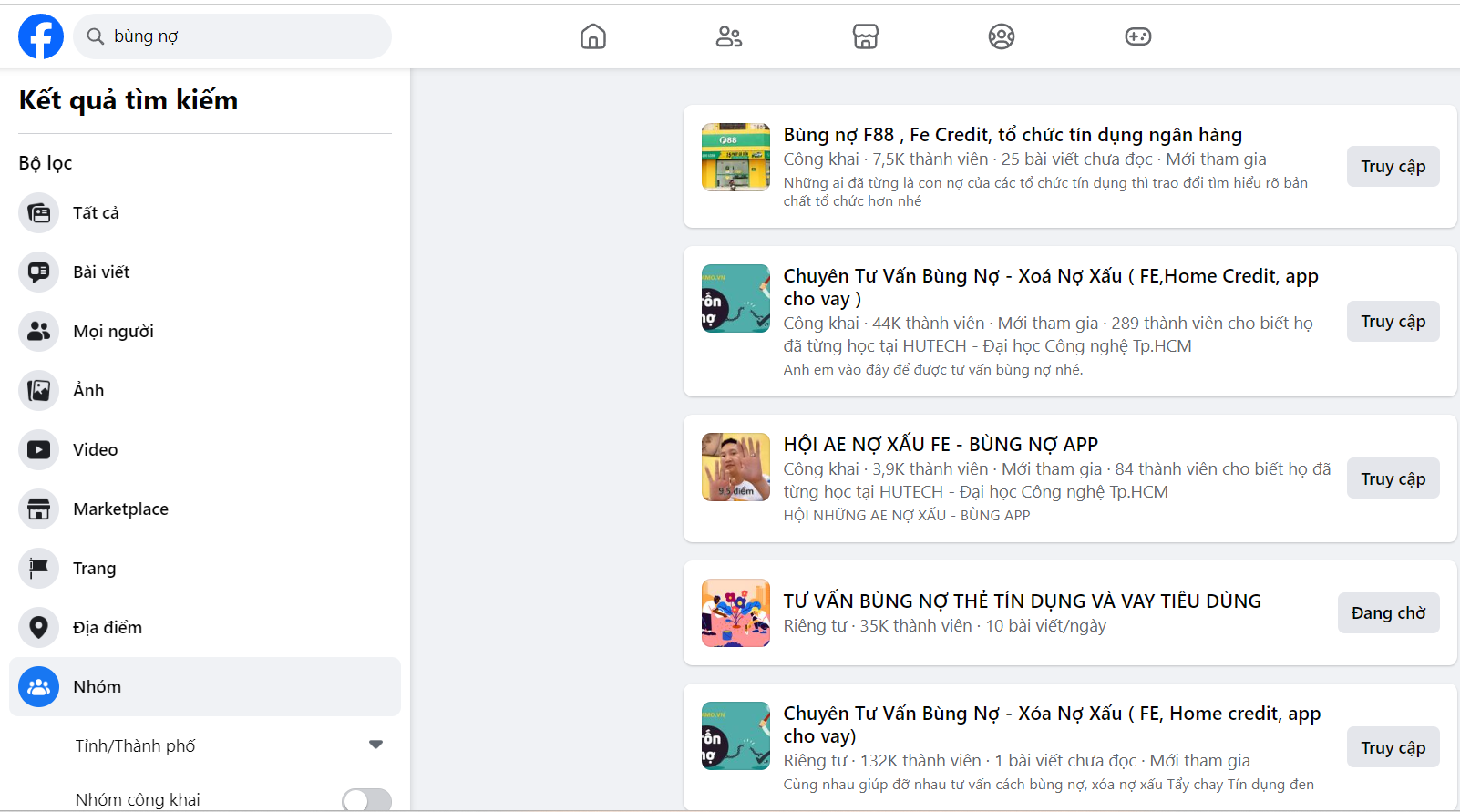Open the Friends icon in top bar
The image size is (1460, 812).
729,36
